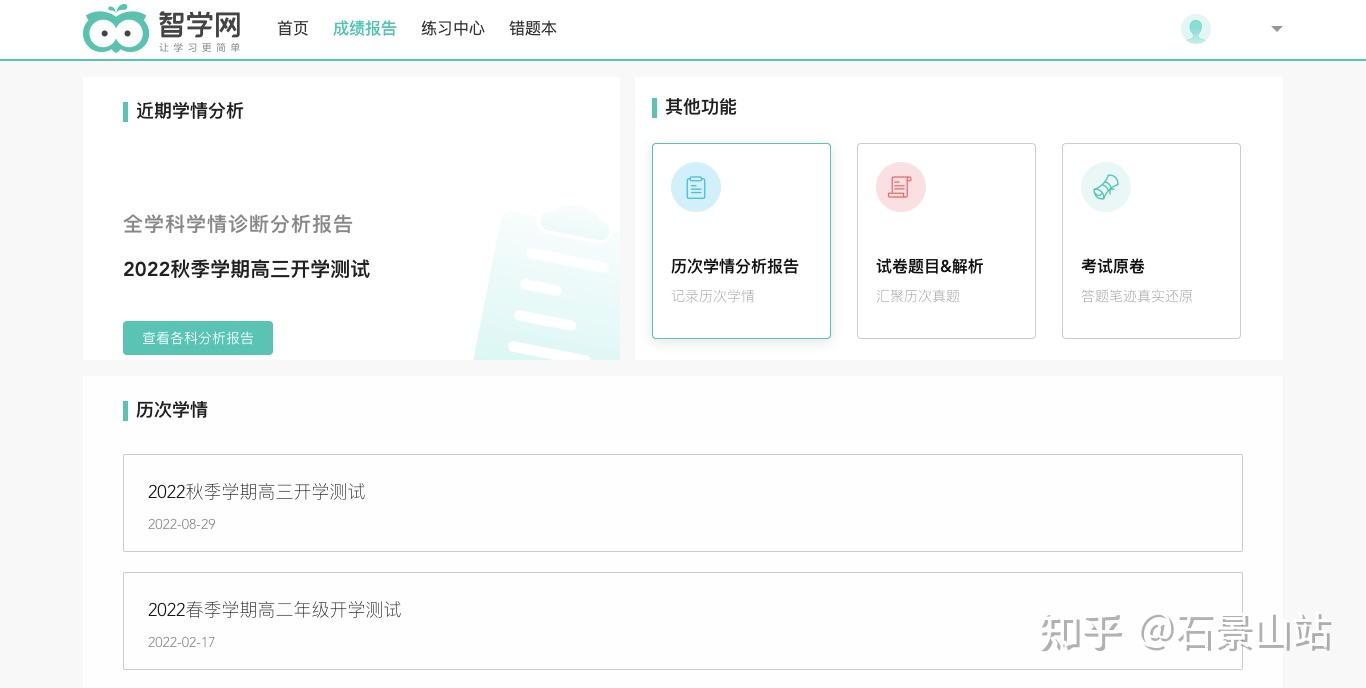Click the 智学网 owl logo
The width and height of the screenshot is (1366, 688).
coord(116,29)
